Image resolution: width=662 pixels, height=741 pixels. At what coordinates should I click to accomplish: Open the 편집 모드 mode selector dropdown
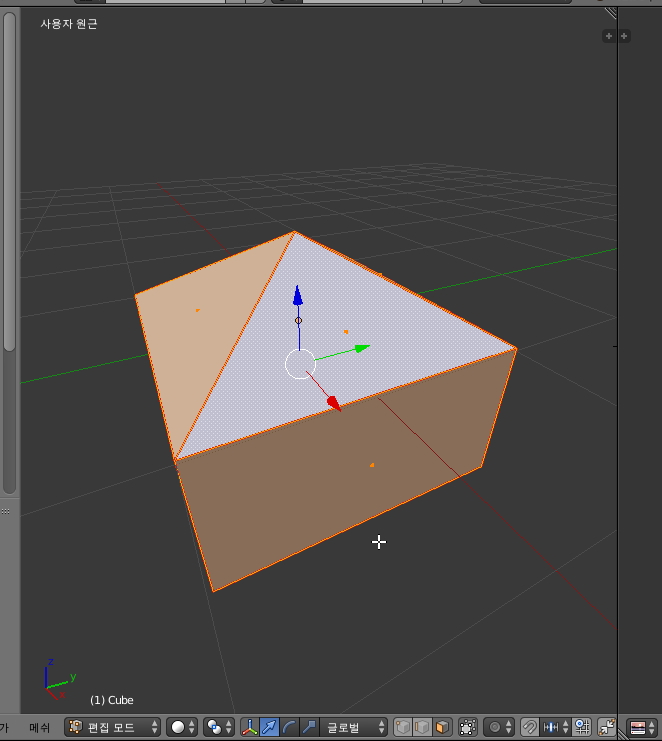click(x=112, y=727)
